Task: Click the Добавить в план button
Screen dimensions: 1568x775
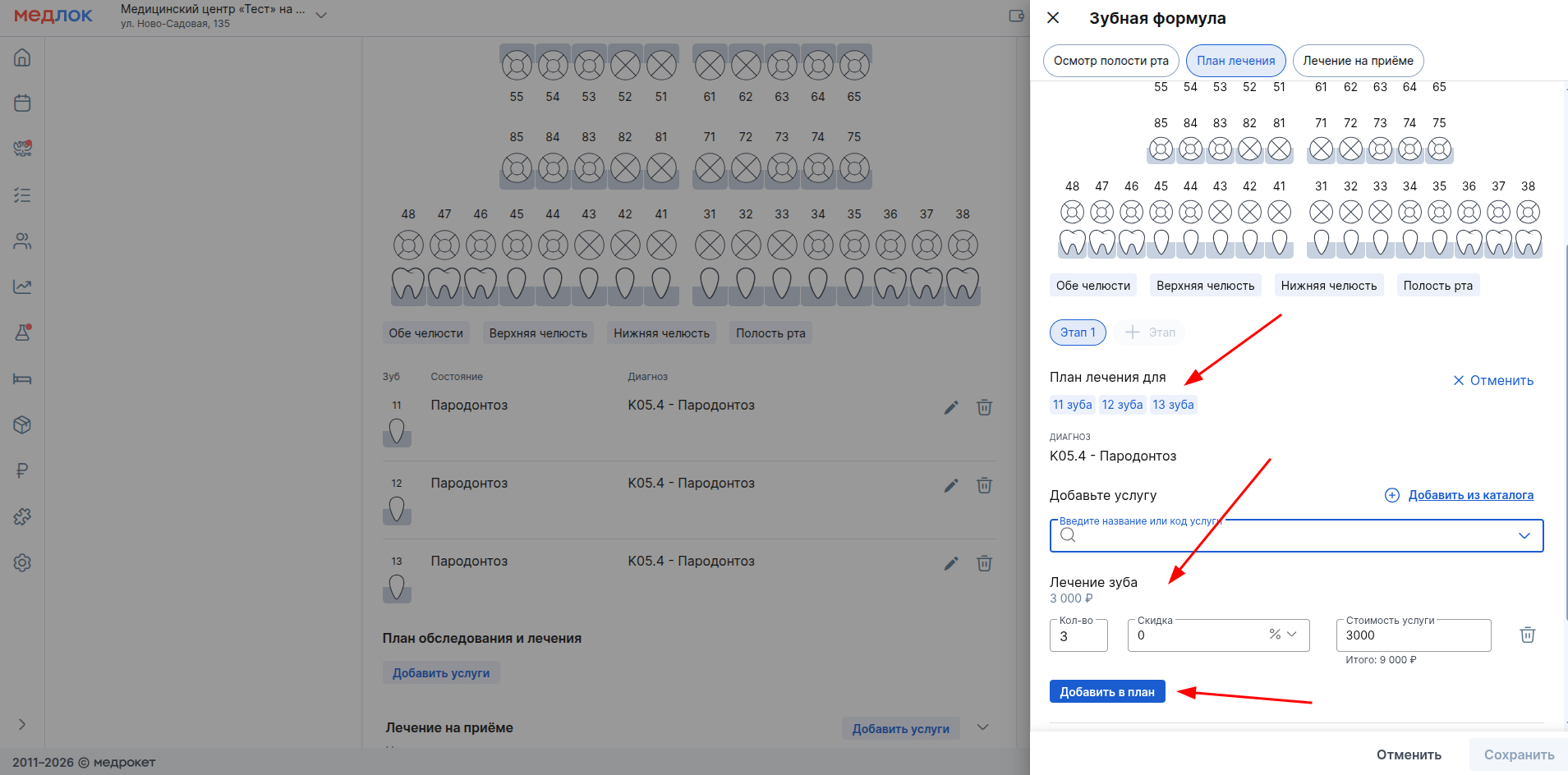Action: click(x=1106, y=692)
